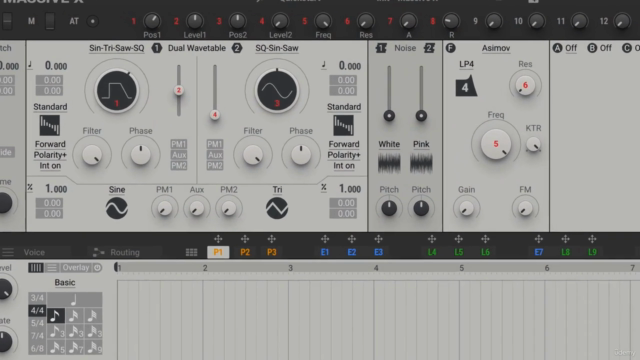The width and height of the screenshot is (640, 360).
Task: Click the bar grid view icon
Action: point(36,268)
